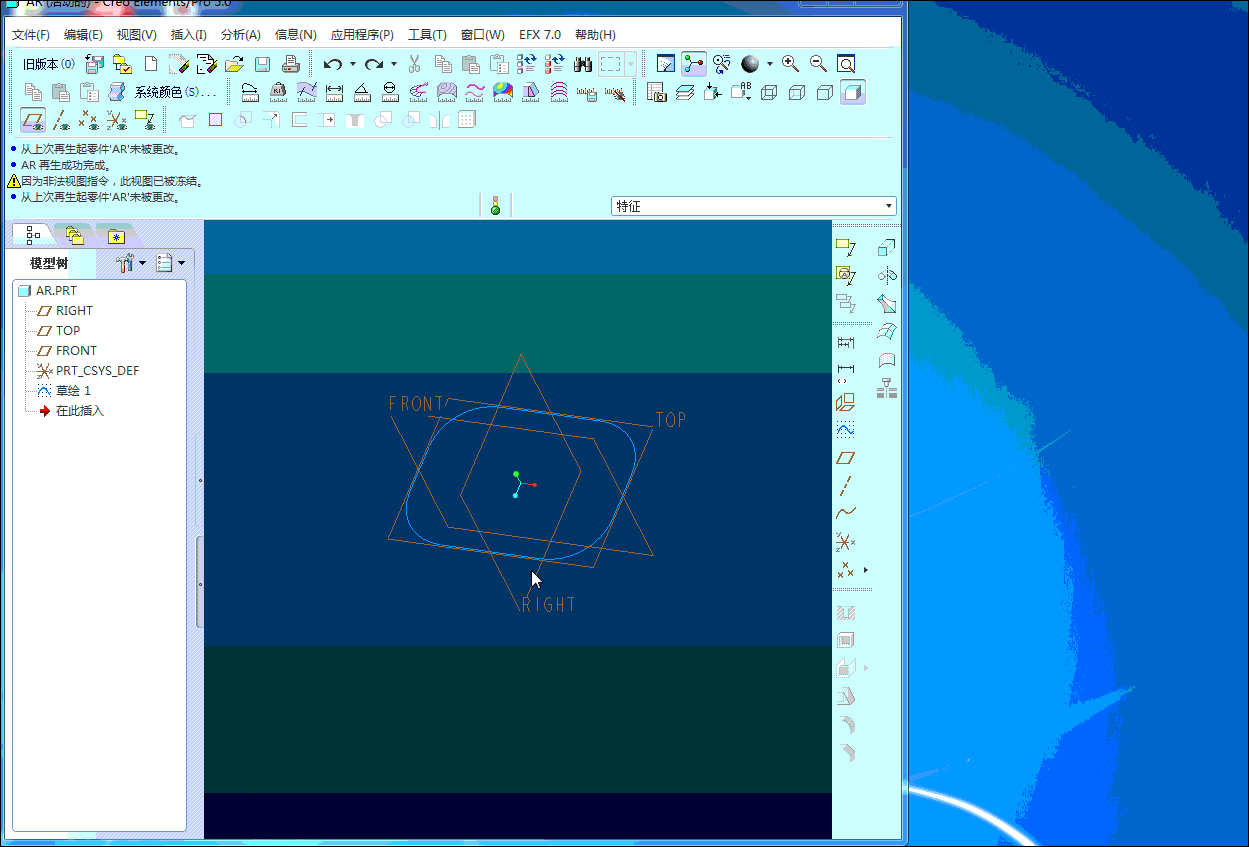Click the shaded rainbow analysis icon
Viewport: 1249px width, 847px height.
(x=503, y=92)
